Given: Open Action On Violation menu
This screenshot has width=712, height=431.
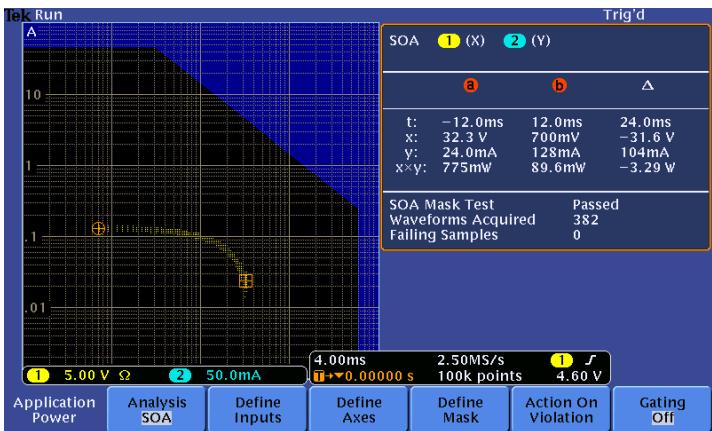Looking at the screenshot, I should (561, 409).
